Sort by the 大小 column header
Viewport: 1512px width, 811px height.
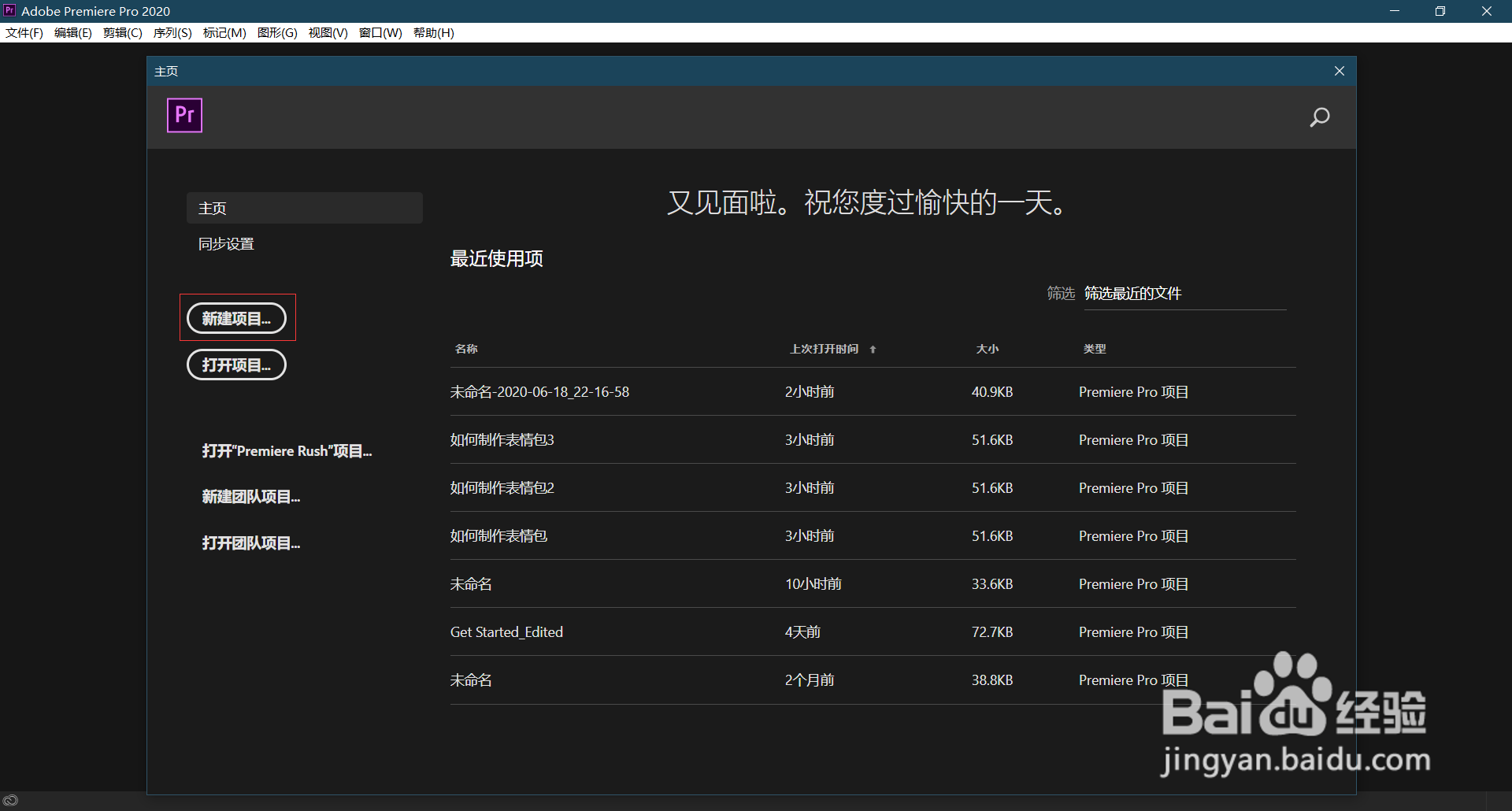pos(988,349)
